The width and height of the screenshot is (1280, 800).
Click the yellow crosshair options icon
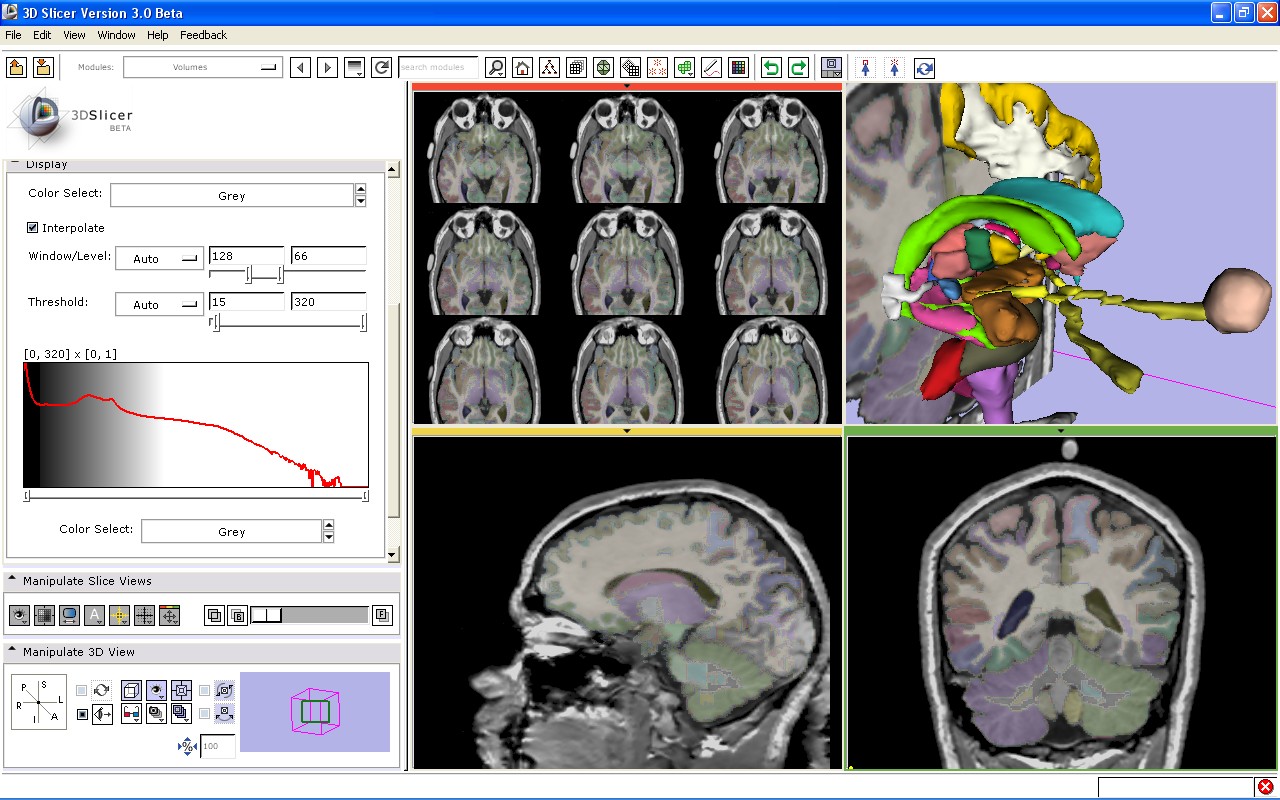point(119,616)
